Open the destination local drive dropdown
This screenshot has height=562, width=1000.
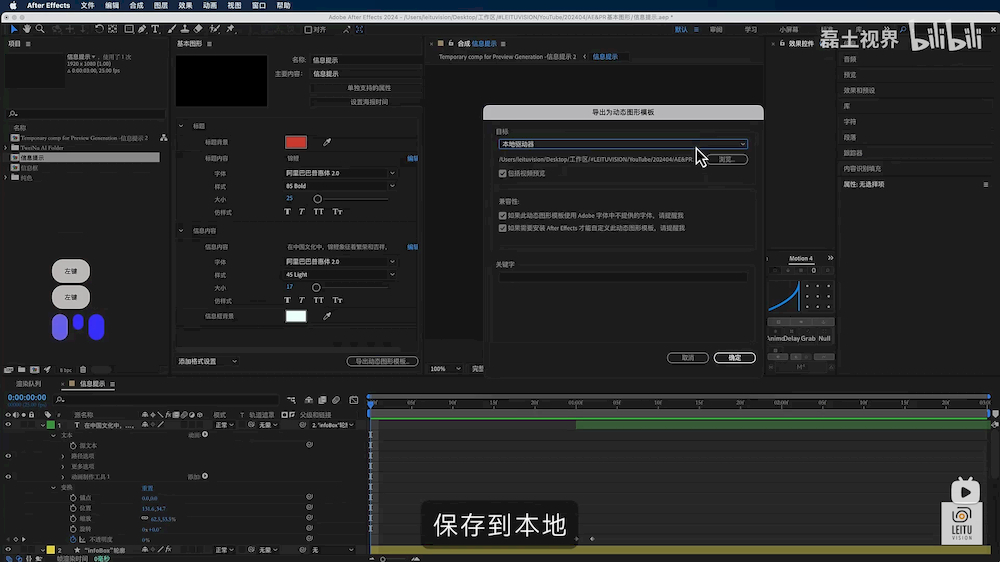tap(622, 144)
